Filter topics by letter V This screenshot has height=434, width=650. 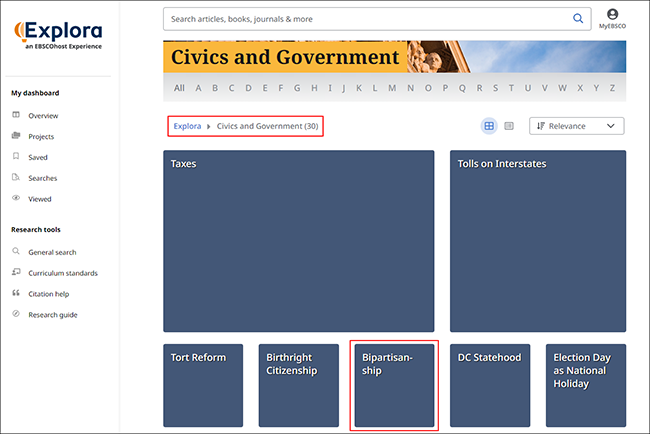click(x=545, y=88)
